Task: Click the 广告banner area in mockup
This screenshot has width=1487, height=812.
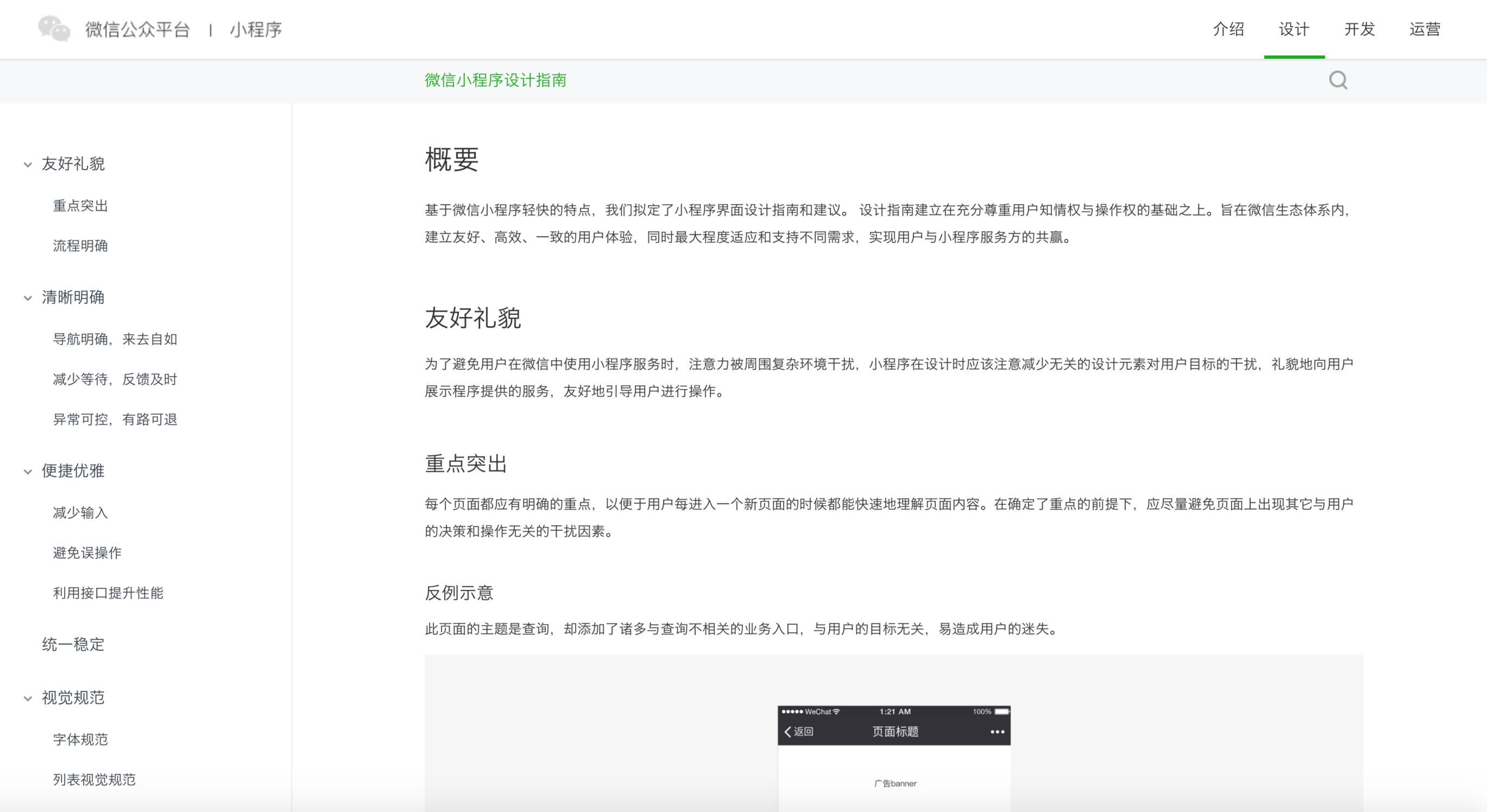Action: [894, 783]
